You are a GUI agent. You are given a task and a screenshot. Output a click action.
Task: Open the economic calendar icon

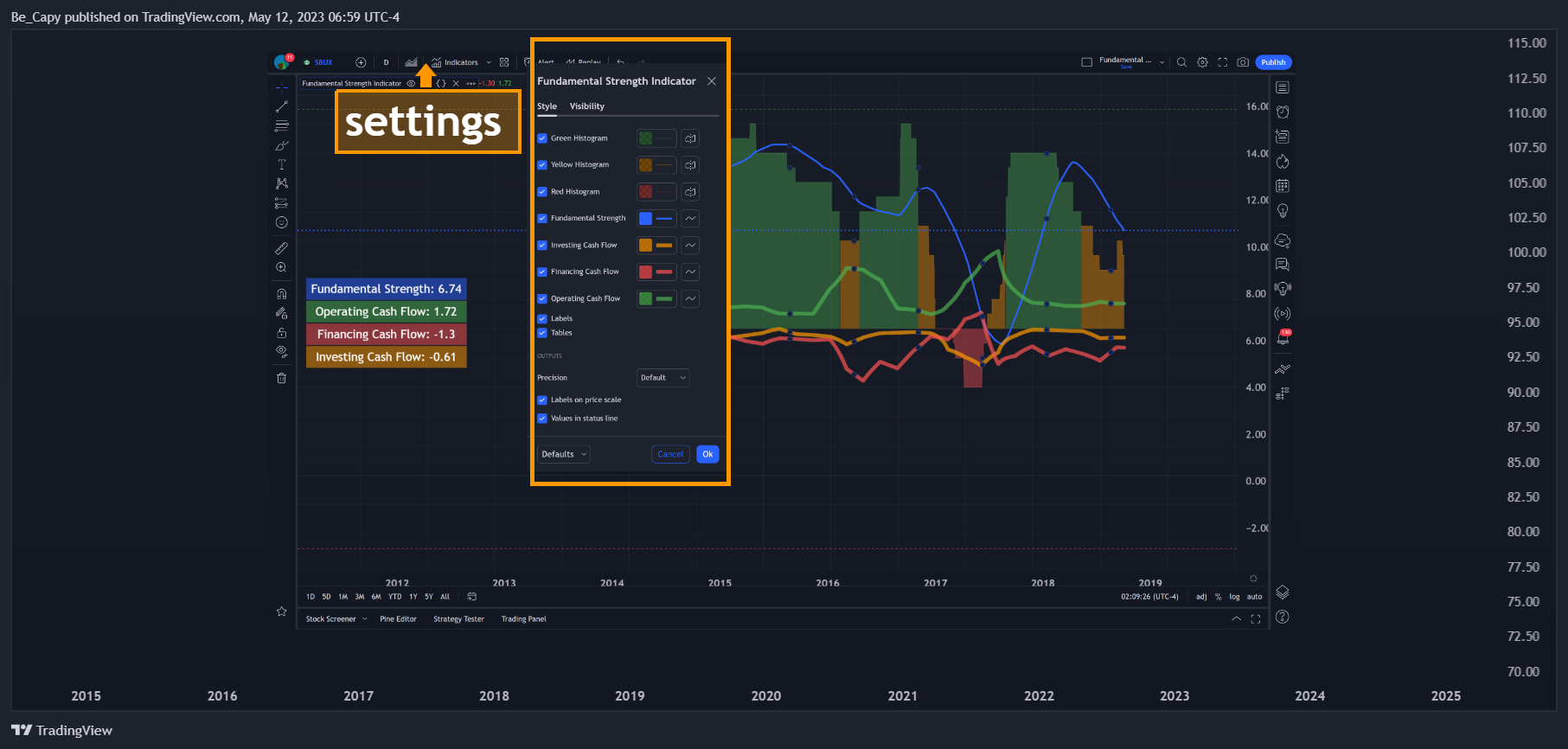coord(1283,186)
